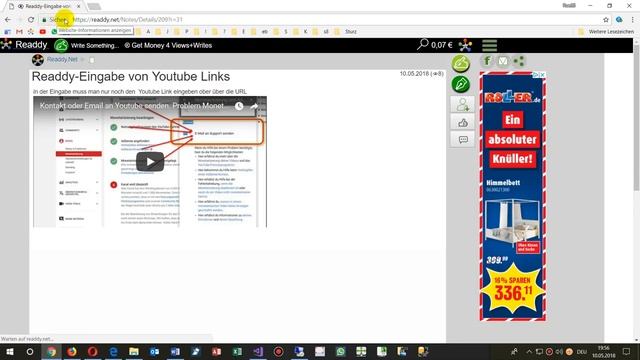The width and height of the screenshot is (640, 360).
Task: Go back with the browser back arrow
Action: point(8,19)
